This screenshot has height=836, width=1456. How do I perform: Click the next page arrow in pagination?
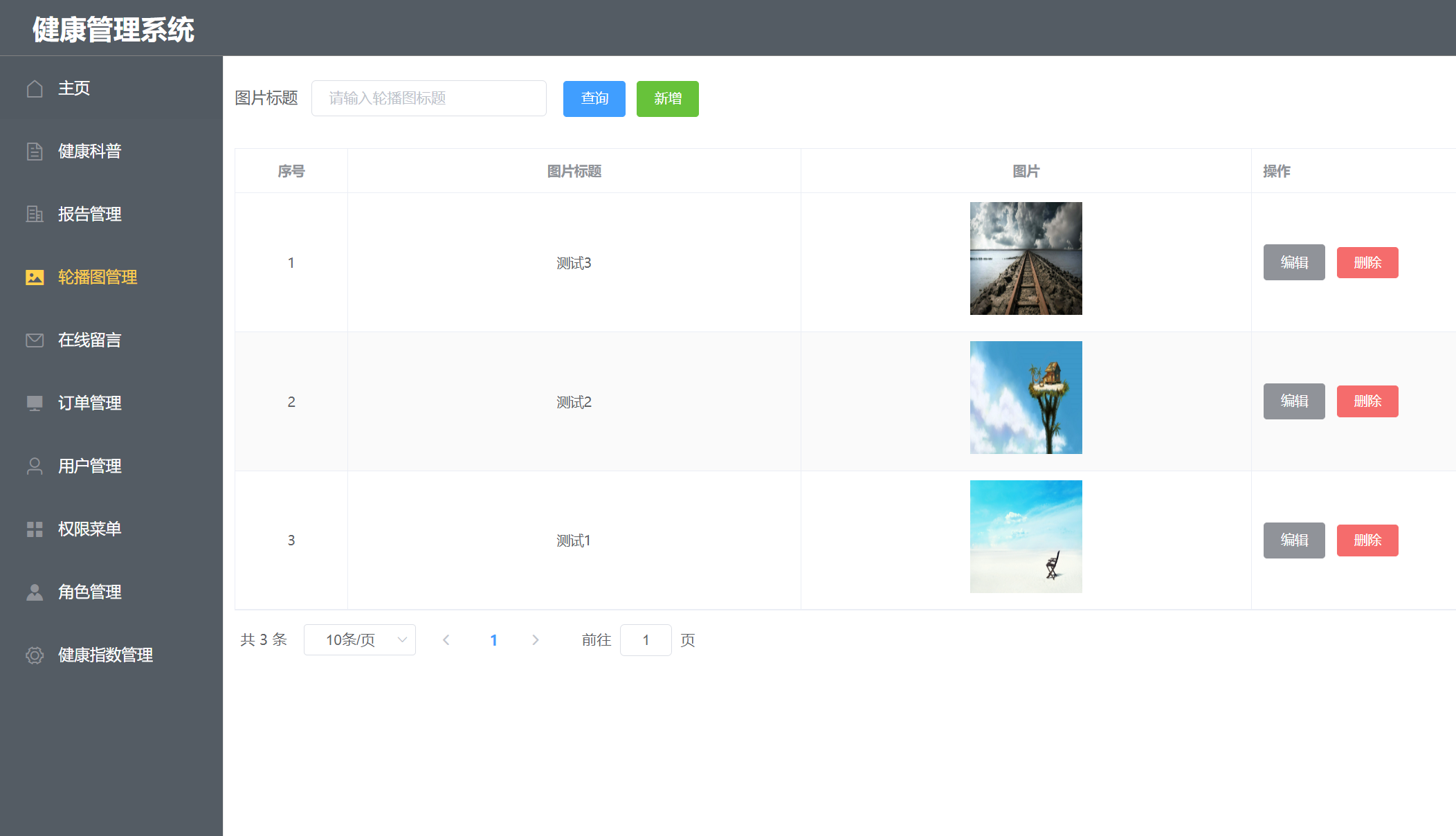coord(536,639)
